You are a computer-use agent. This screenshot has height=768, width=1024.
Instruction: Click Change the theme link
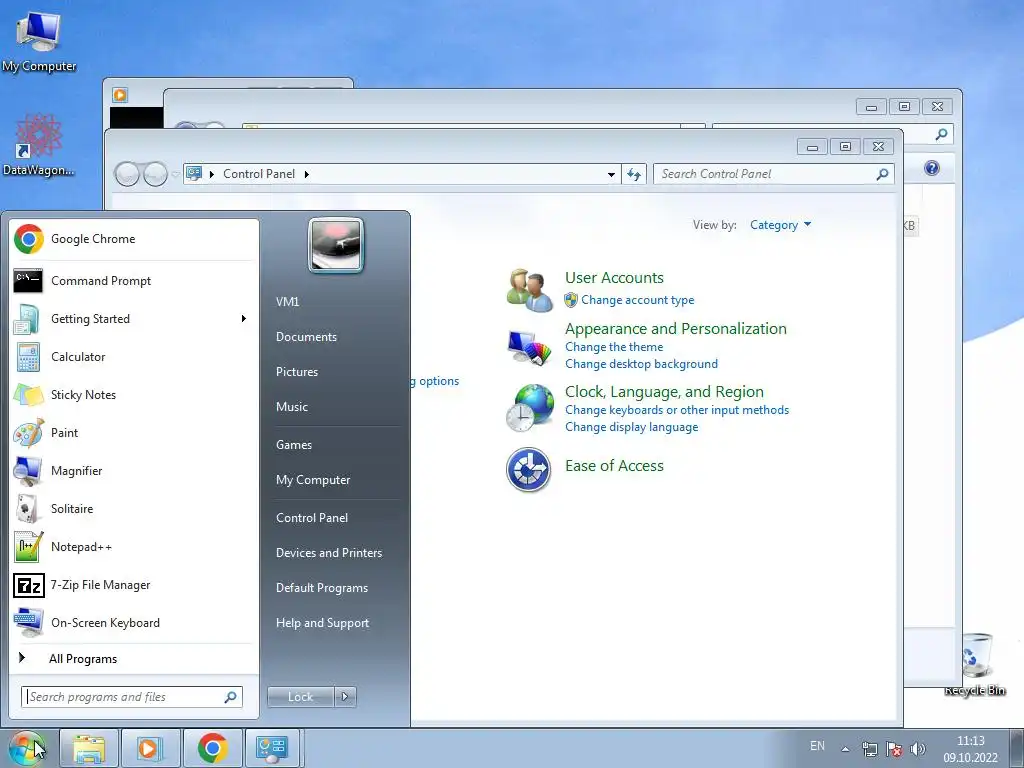pyautogui.click(x=614, y=347)
